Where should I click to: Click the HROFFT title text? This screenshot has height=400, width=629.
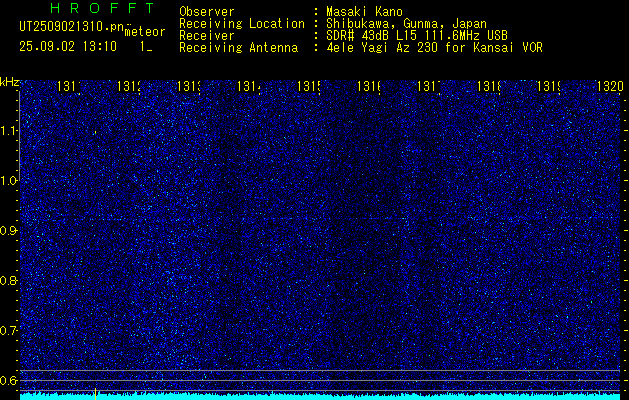(102, 8)
